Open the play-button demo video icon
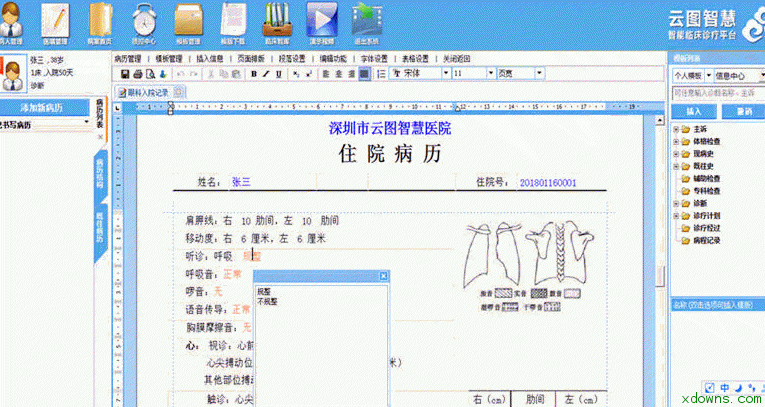The width and height of the screenshot is (765, 407). [322, 23]
